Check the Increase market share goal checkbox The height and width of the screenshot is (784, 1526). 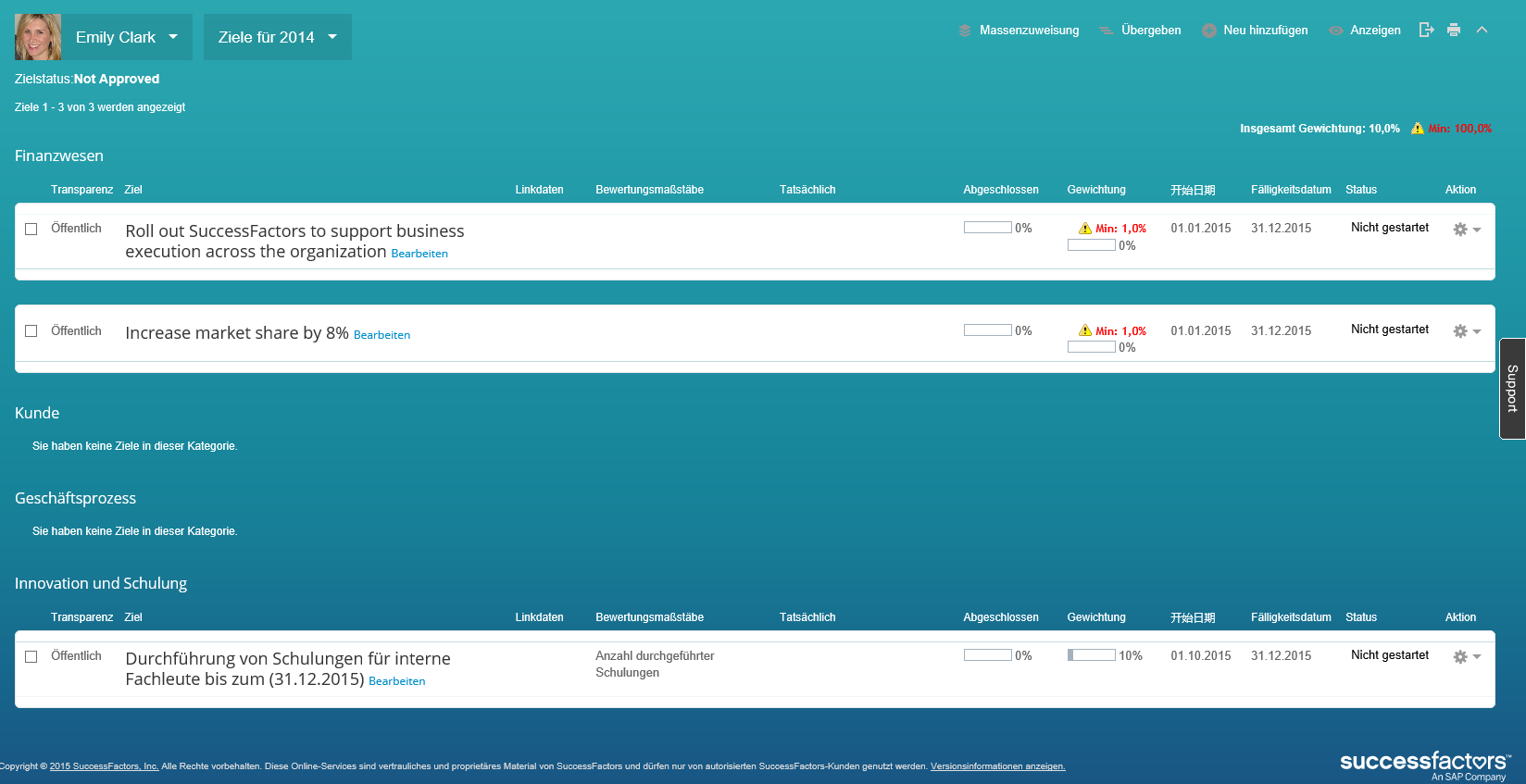click(x=31, y=330)
